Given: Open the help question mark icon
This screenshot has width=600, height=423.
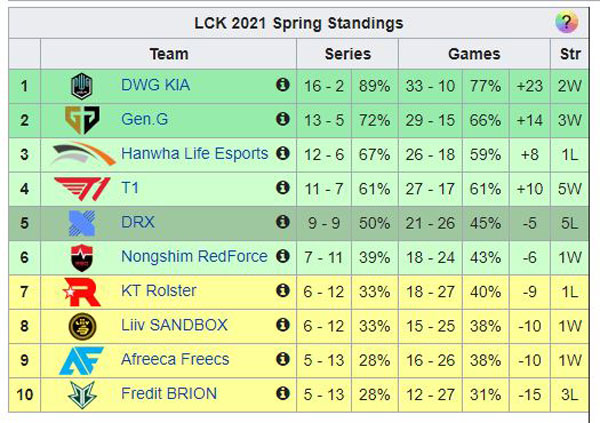Looking at the screenshot, I should point(566,23).
